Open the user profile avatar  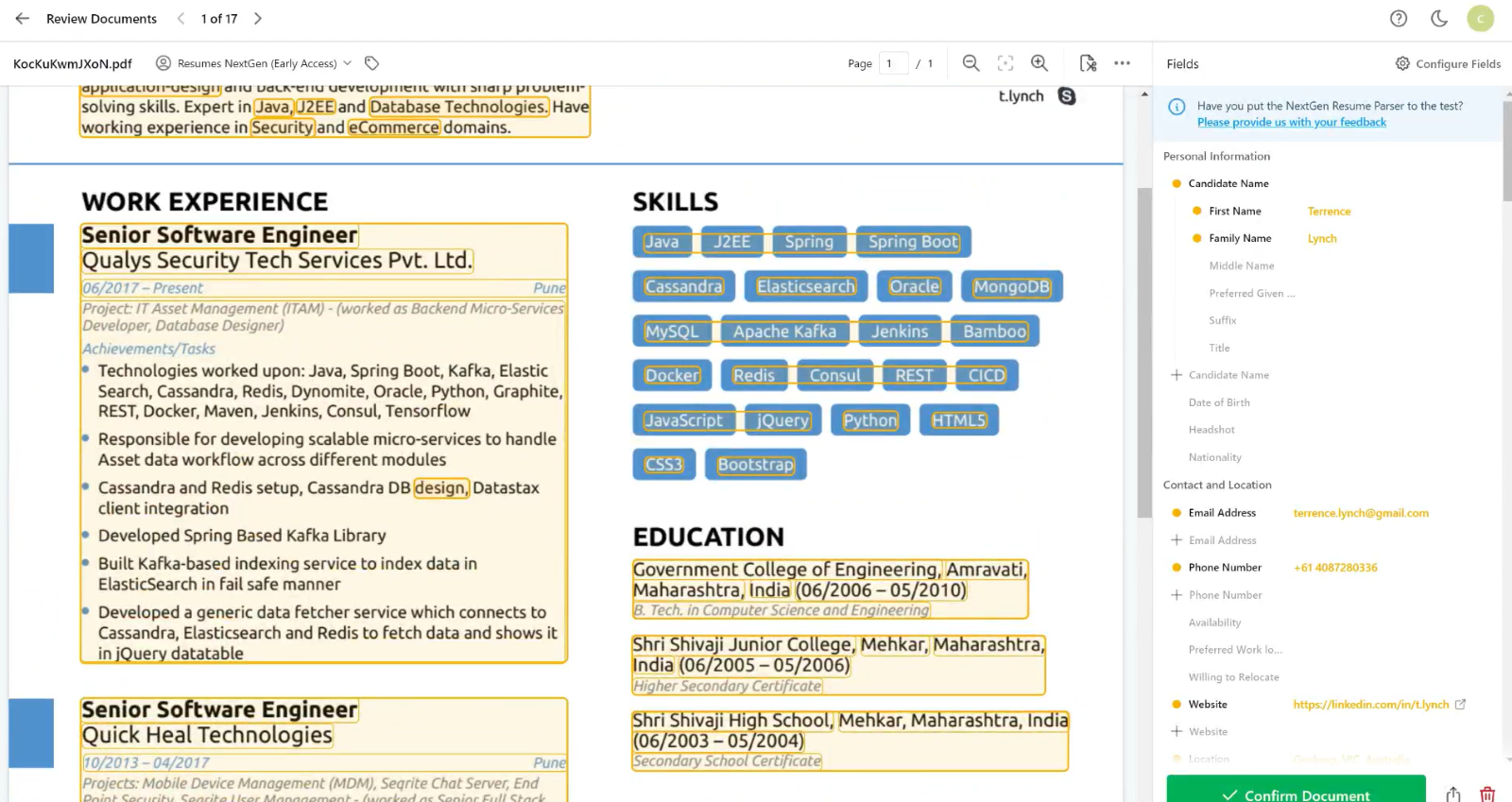1480,18
